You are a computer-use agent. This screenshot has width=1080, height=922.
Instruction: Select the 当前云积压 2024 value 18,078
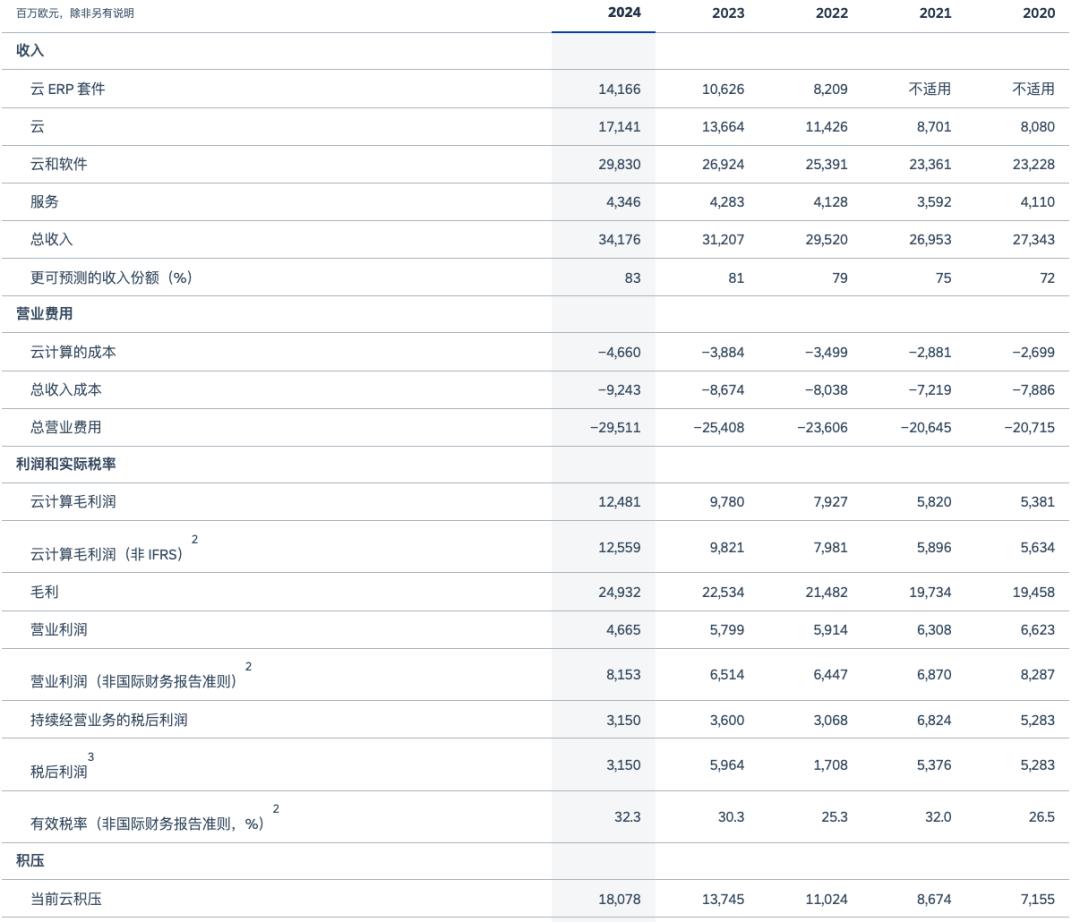point(620,899)
